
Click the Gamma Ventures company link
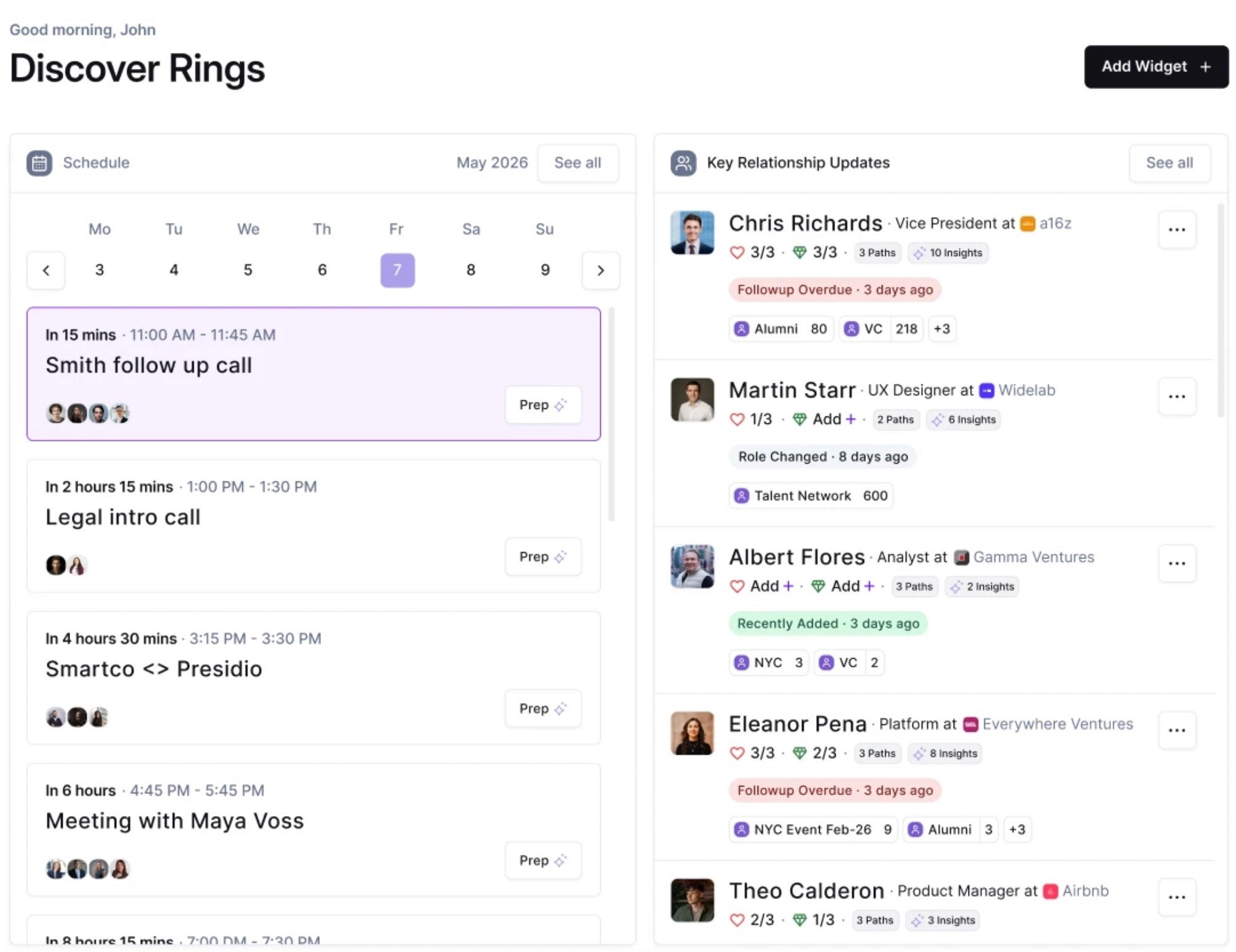[x=1024, y=557]
